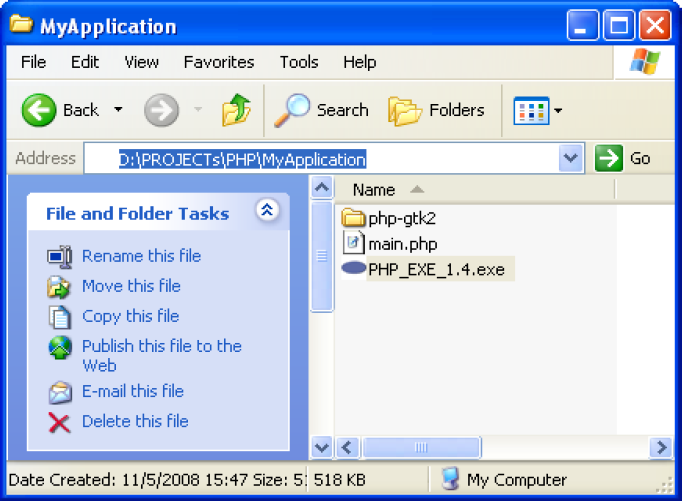Click the Windows flag logo
The image size is (682, 501).
click(x=644, y=61)
